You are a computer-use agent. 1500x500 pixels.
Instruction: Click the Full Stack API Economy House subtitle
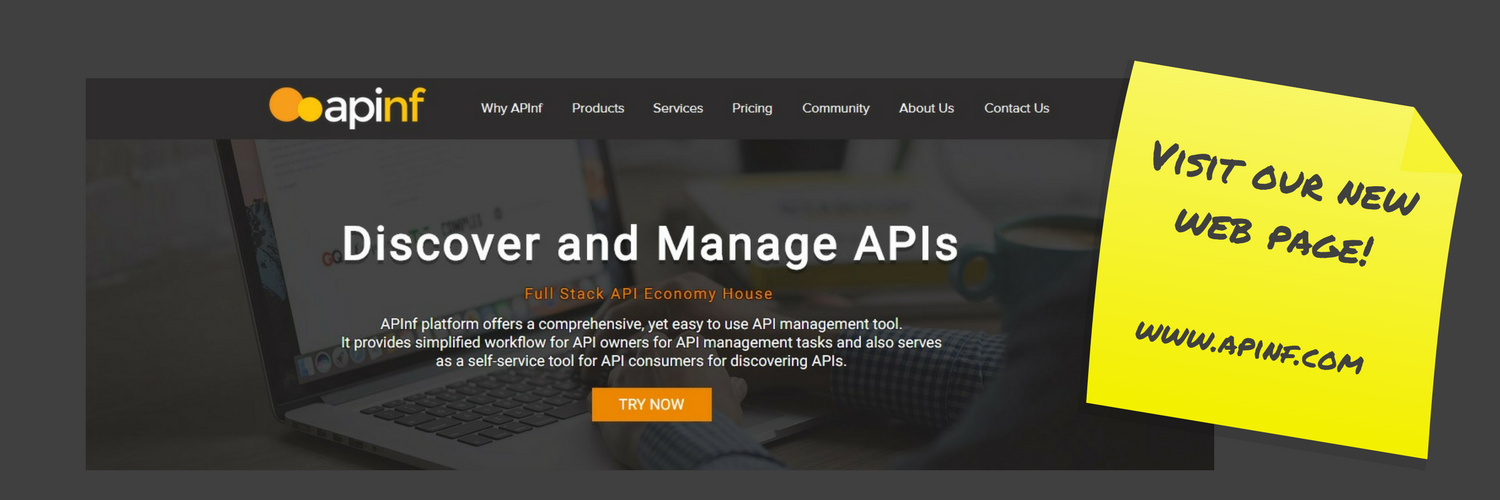pos(649,294)
